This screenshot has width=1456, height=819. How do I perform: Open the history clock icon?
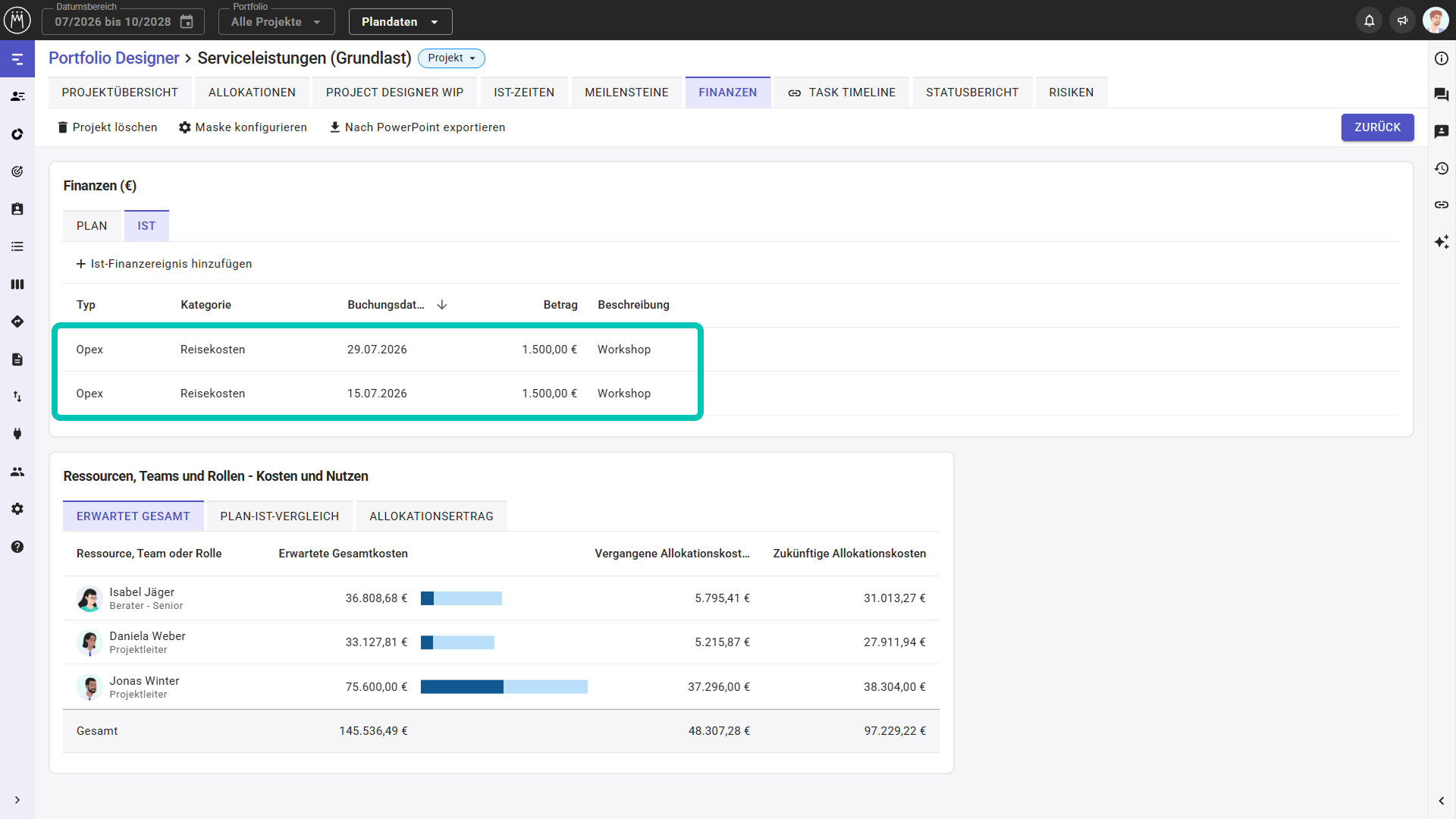(1442, 168)
